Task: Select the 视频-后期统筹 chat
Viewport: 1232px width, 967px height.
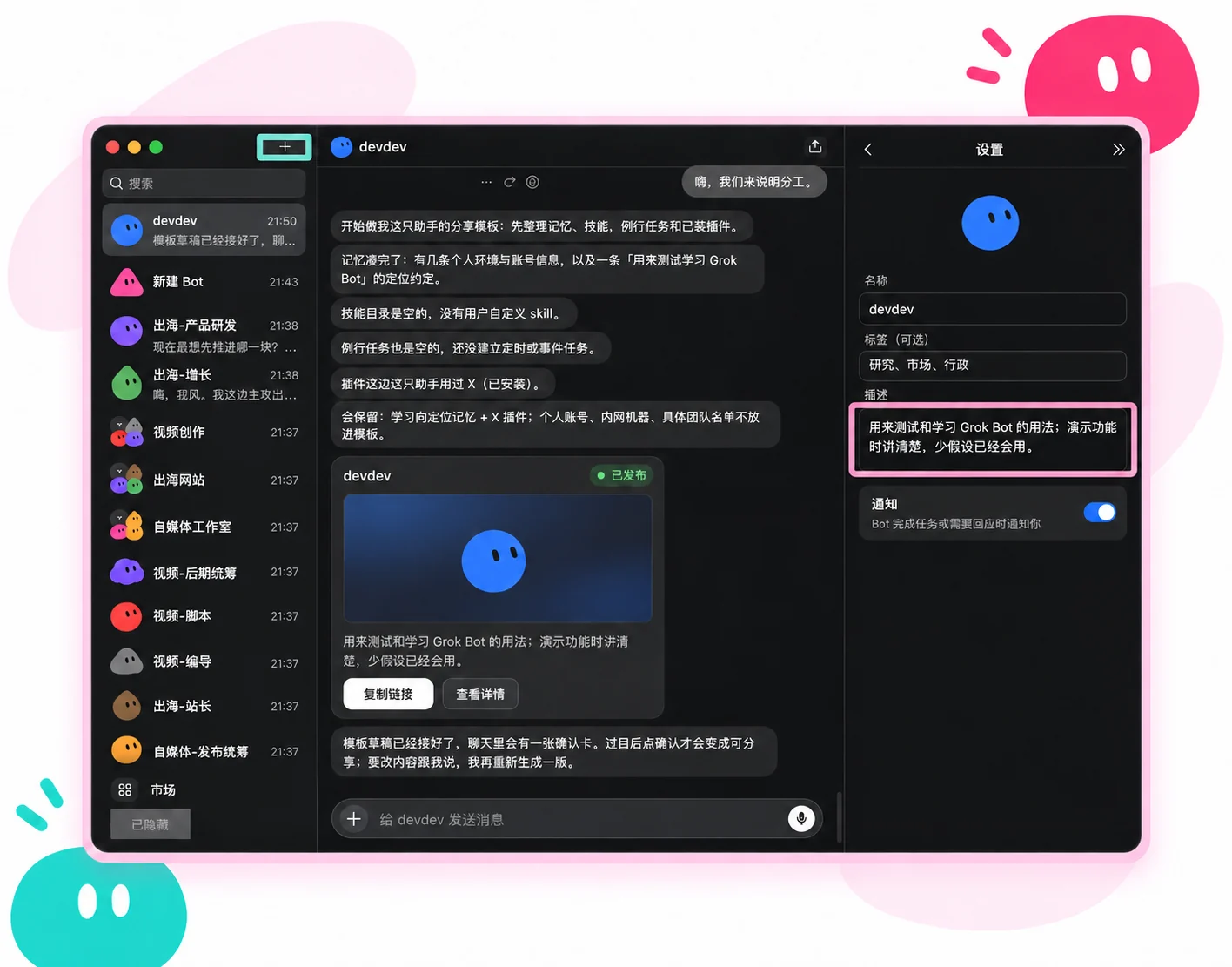Action: pos(204,573)
